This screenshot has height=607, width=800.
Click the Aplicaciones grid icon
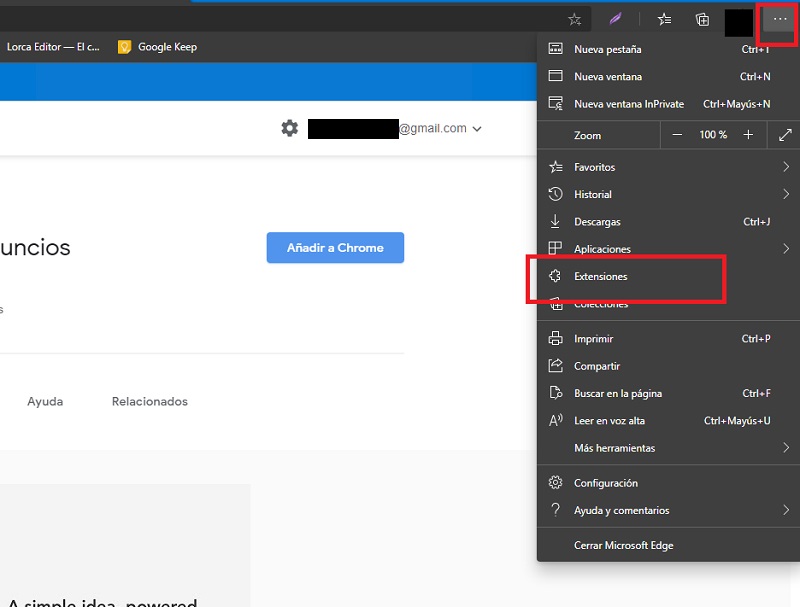tap(555, 248)
